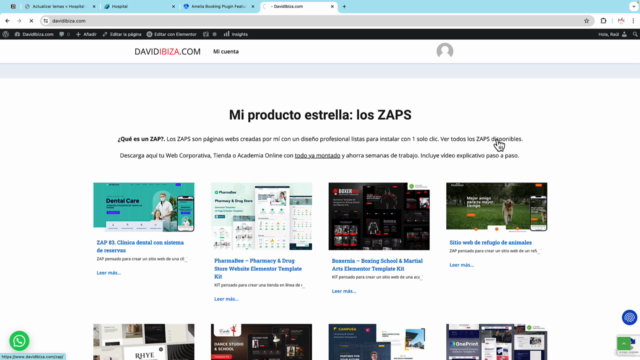
Task: Open the DavidIbiza.com dashboard menu
Action: tap(34, 34)
